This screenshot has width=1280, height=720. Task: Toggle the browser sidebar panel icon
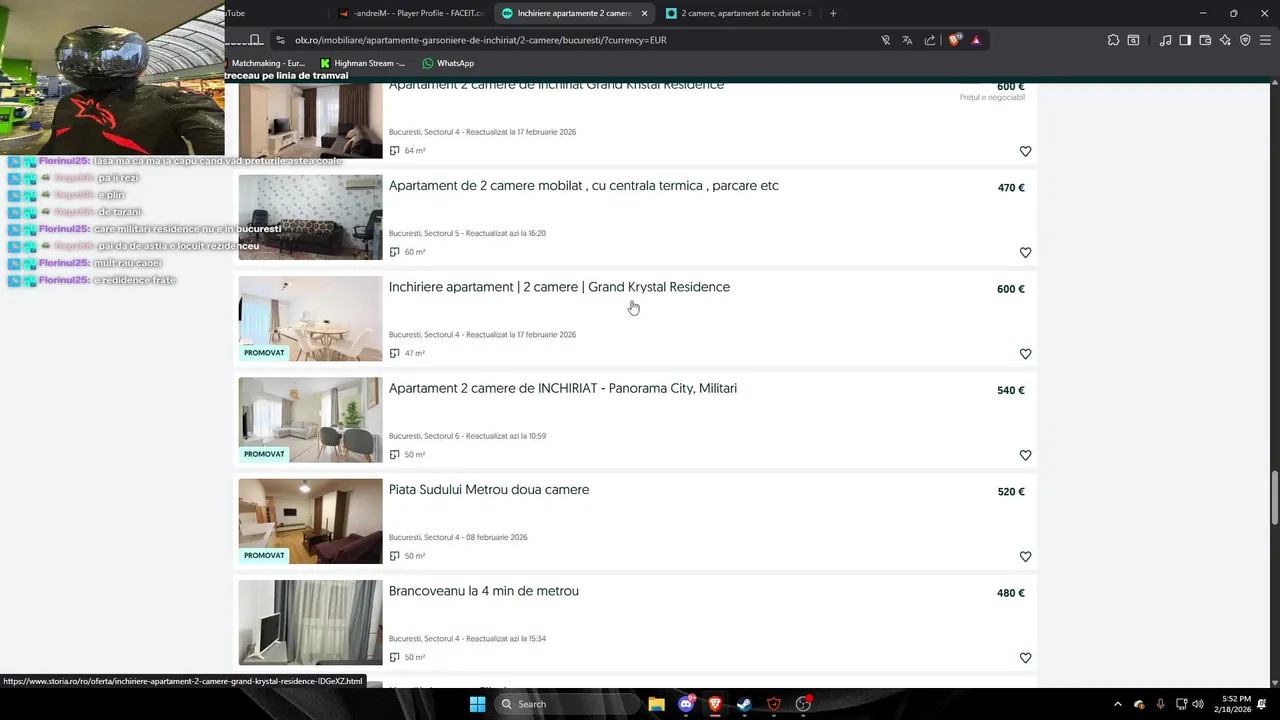click(1185, 40)
